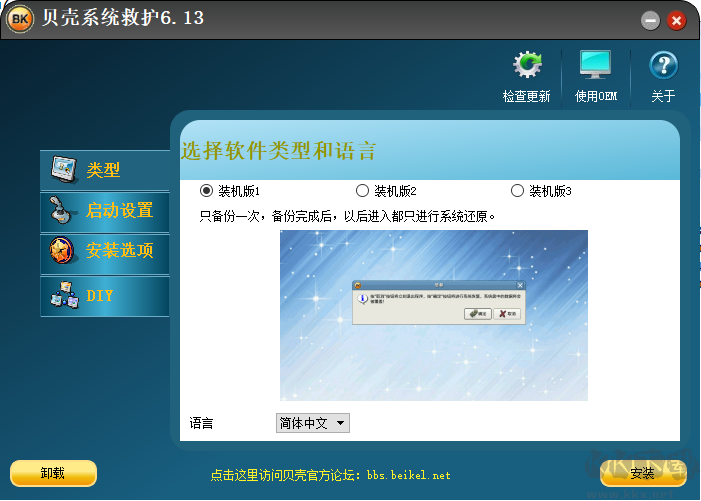Click the 使用OEM label

pos(595,96)
